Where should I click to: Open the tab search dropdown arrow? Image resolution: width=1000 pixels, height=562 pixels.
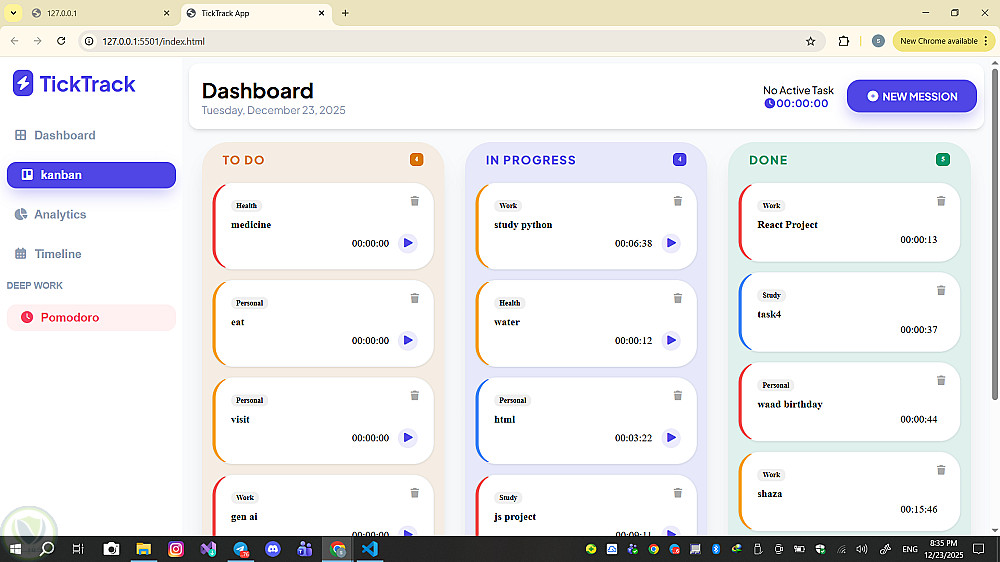[13, 13]
